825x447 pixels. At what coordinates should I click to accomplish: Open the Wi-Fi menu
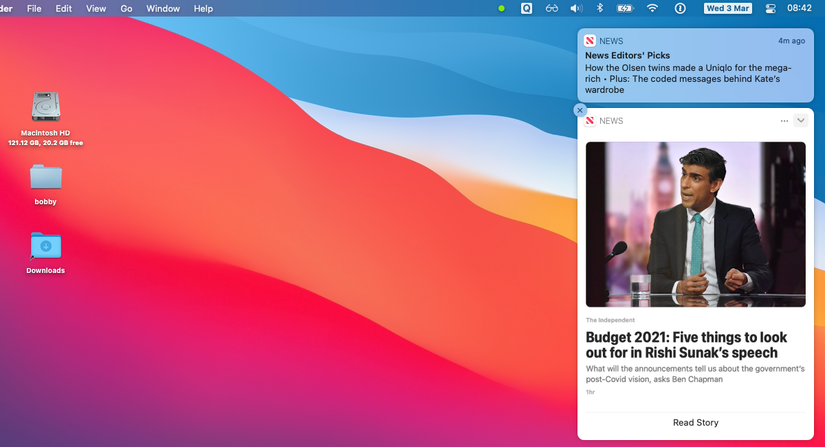652,8
